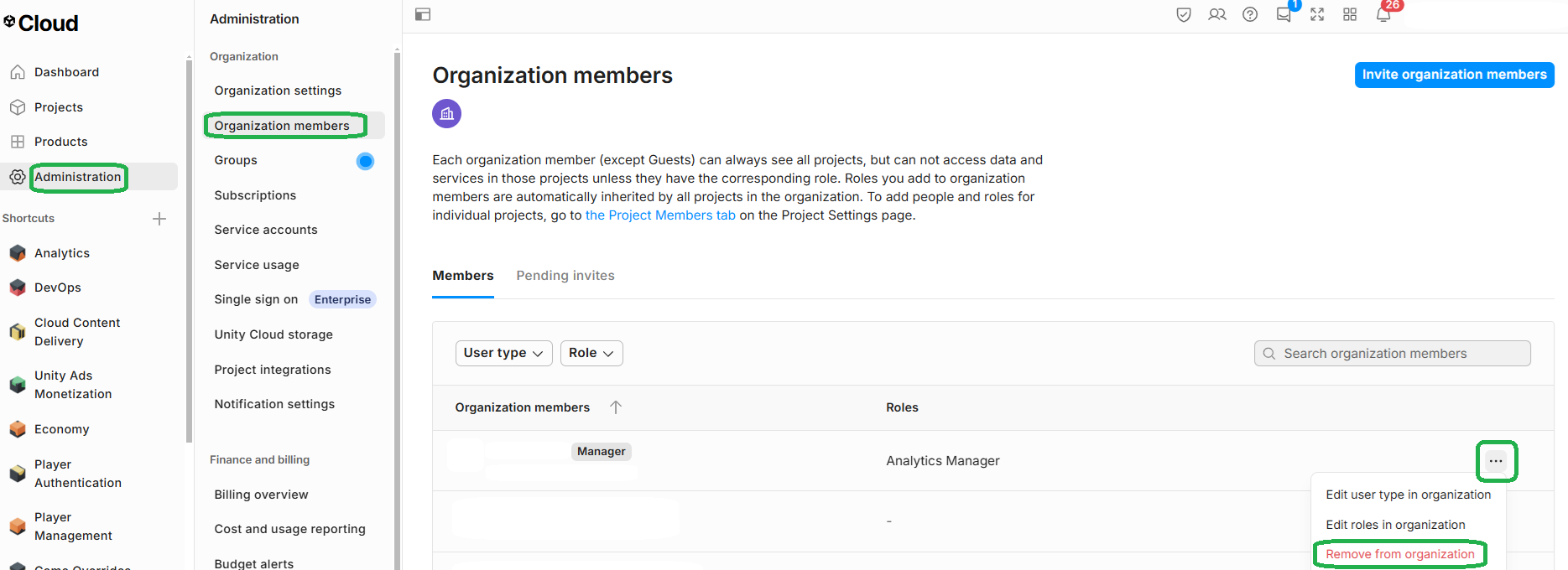The image size is (1568, 570).
Task: Click the fullscreen expand arrows icon
Action: click(x=1317, y=14)
